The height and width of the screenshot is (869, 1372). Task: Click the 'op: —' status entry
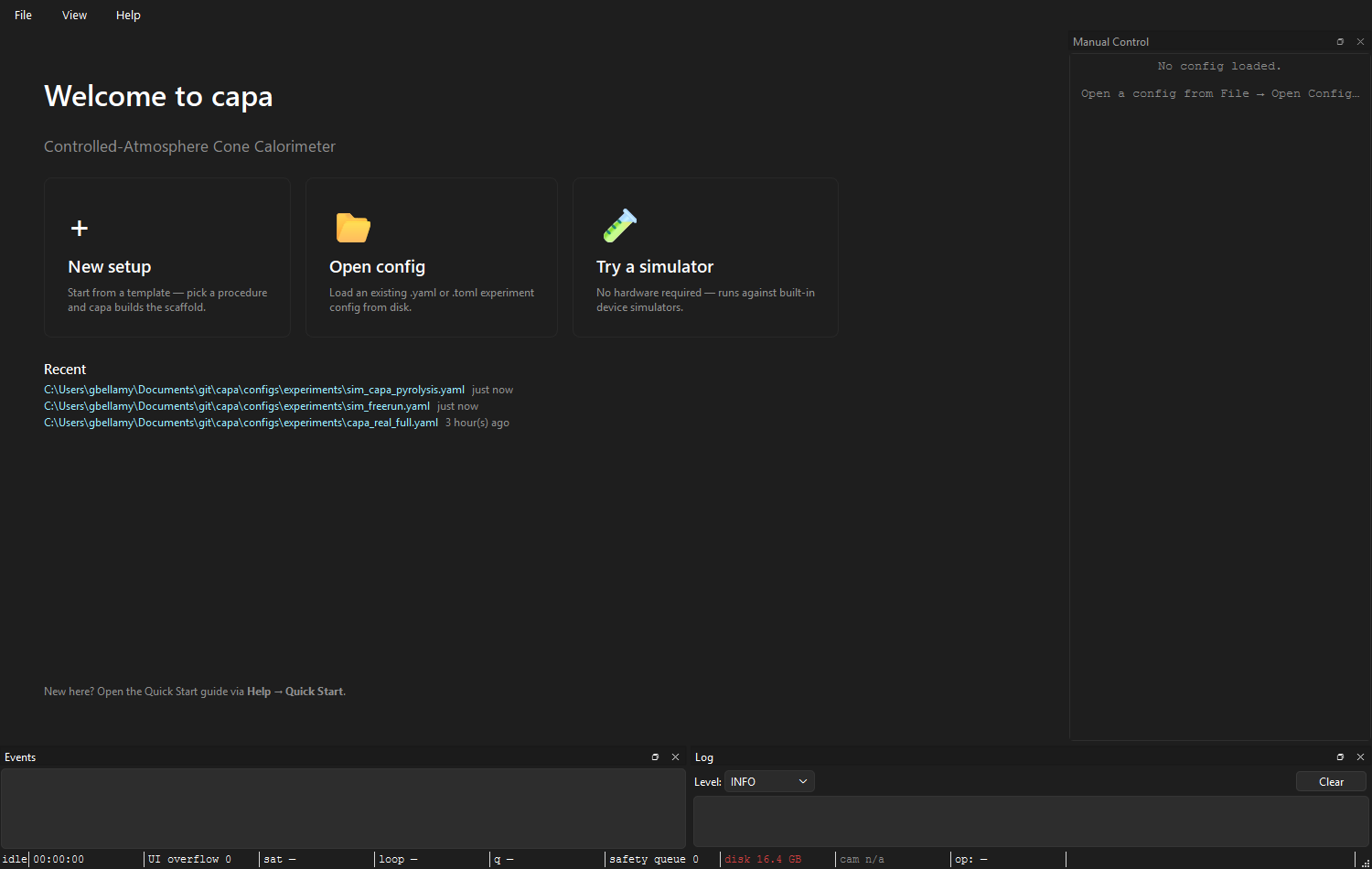click(x=971, y=859)
